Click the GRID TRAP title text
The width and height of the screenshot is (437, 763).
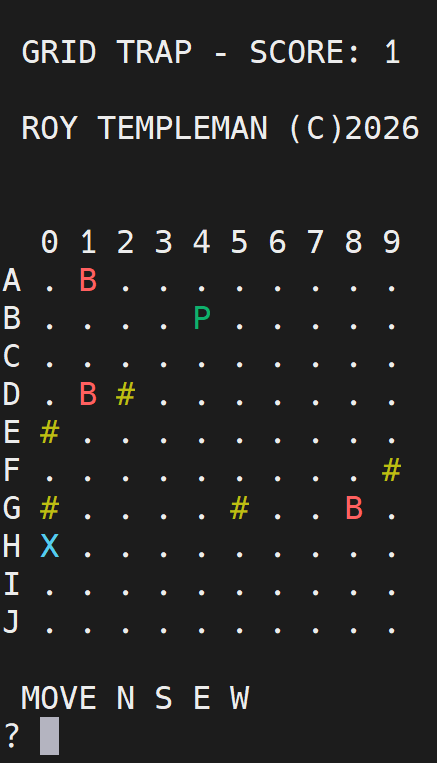click(x=107, y=52)
